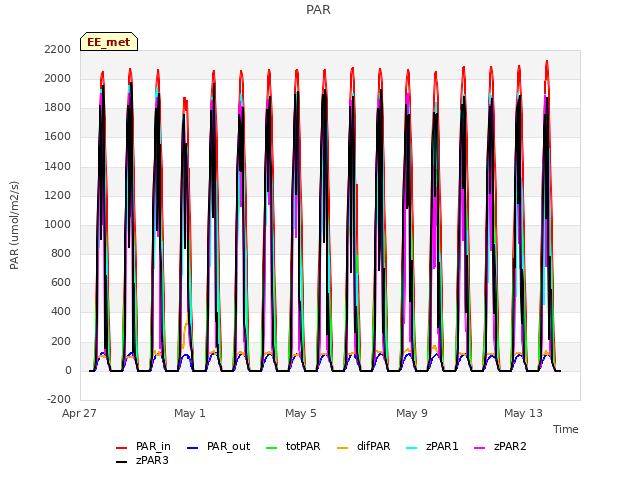This screenshot has width=640, height=480.
Task: Click the 200 y-axis tick label
Action: click(61, 342)
